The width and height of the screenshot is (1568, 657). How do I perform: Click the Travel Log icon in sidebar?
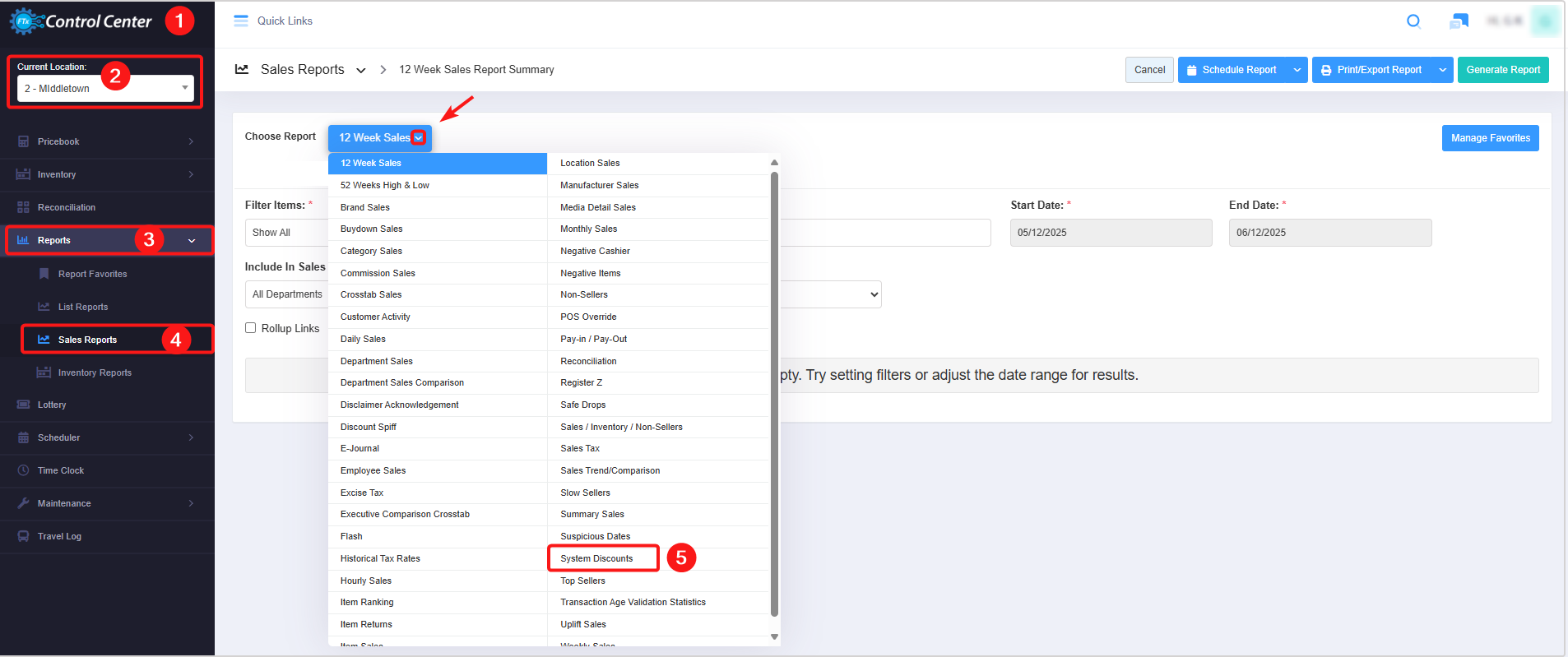click(23, 536)
